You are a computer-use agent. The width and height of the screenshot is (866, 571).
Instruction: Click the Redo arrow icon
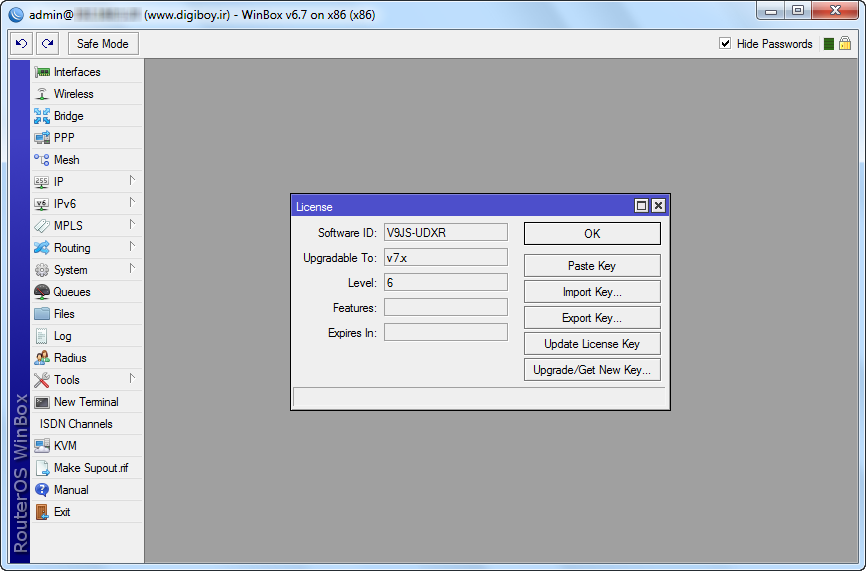click(x=47, y=44)
